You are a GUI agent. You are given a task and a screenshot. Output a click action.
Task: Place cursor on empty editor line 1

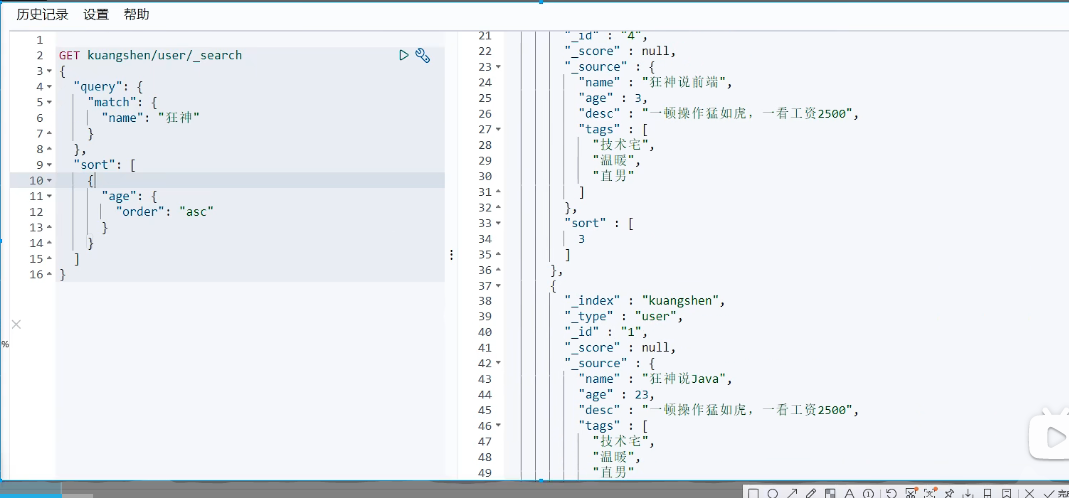pos(251,40)
